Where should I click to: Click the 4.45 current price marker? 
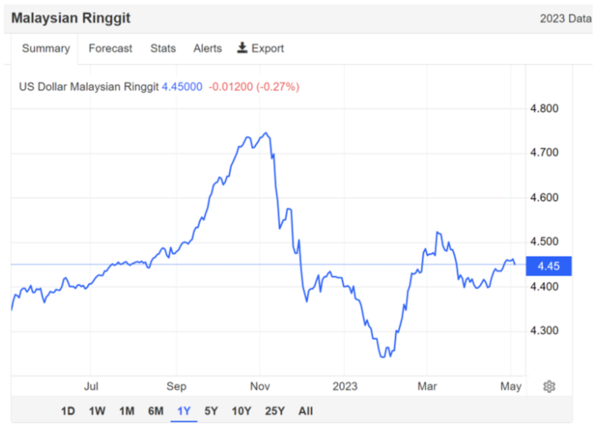coord(547,266)
